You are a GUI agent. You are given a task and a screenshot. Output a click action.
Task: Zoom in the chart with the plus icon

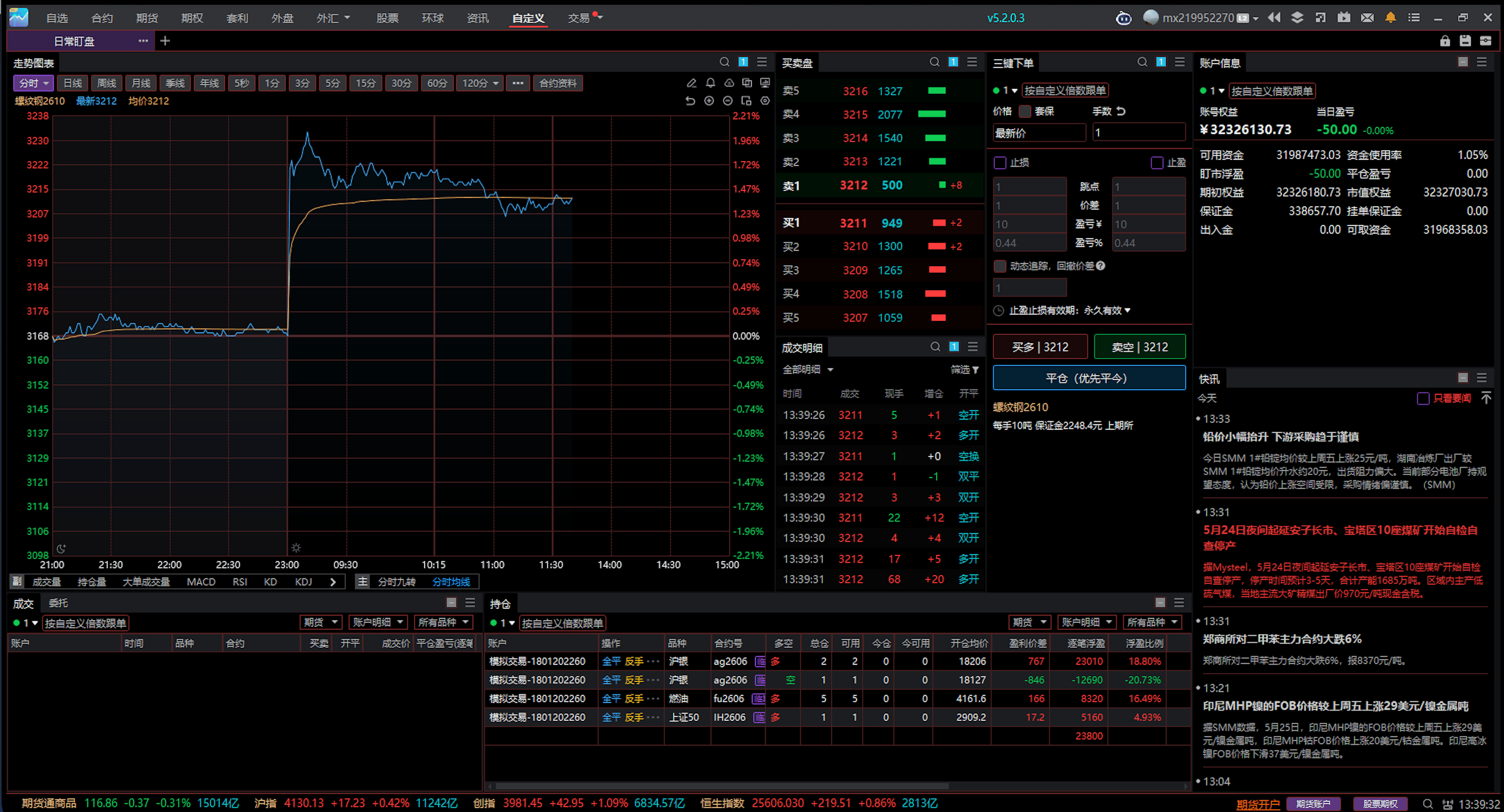point(709,101)
